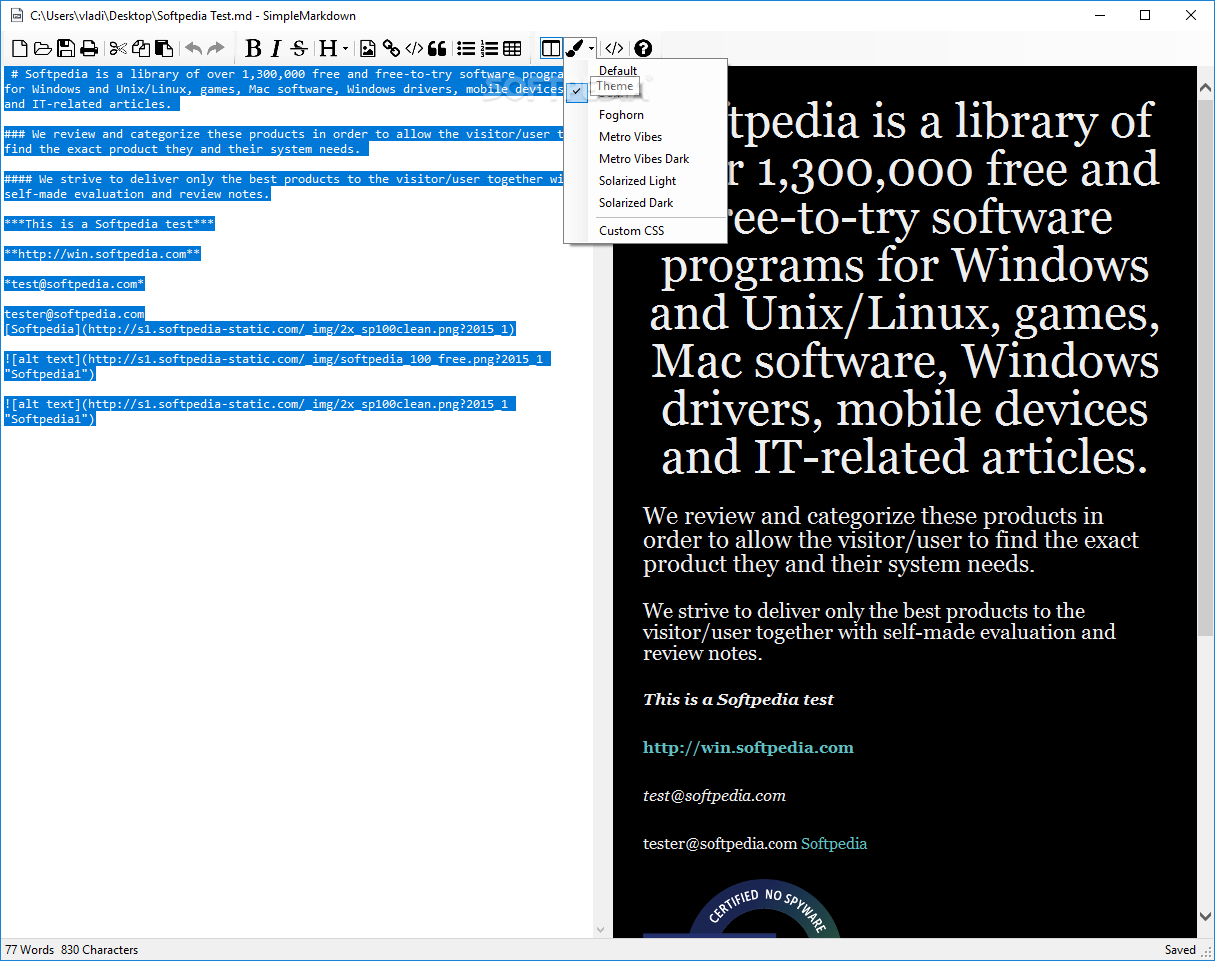This screenshot has height=961, width=1215.
Task: Open heading levels dropdown arrow next to H
Action: click(346, 48)
